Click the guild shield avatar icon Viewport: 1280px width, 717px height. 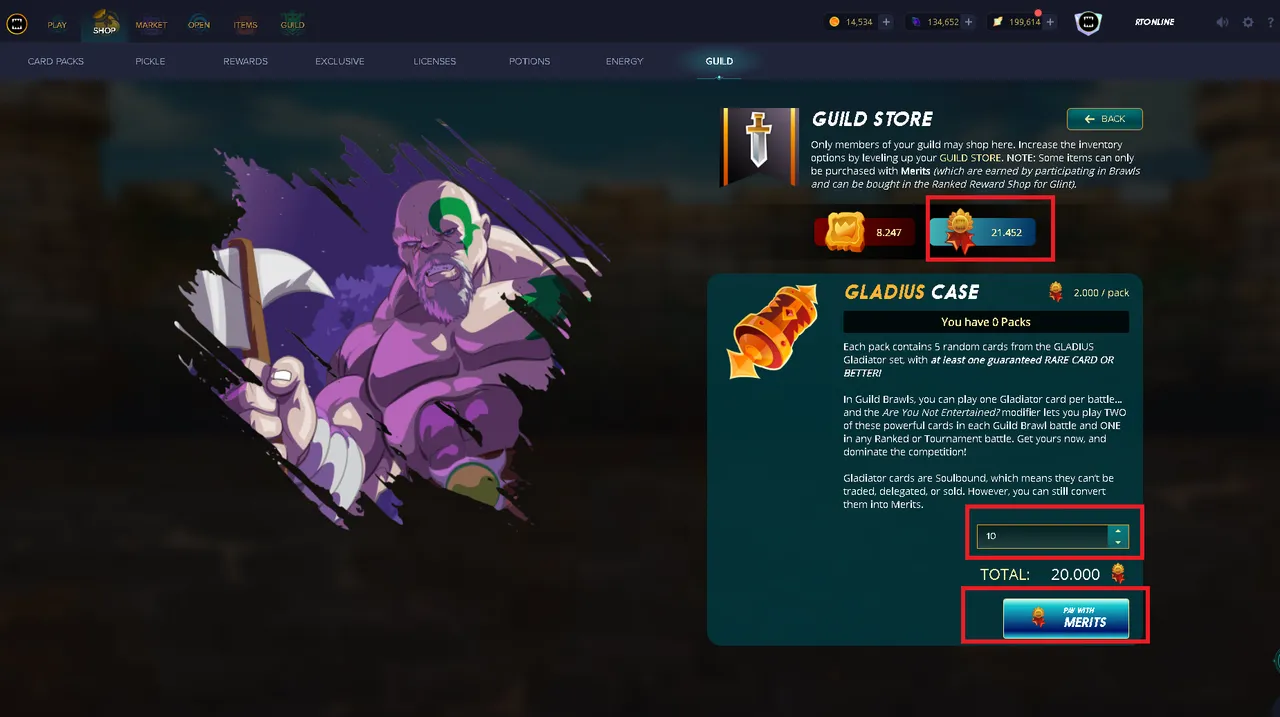(1088, 23)
